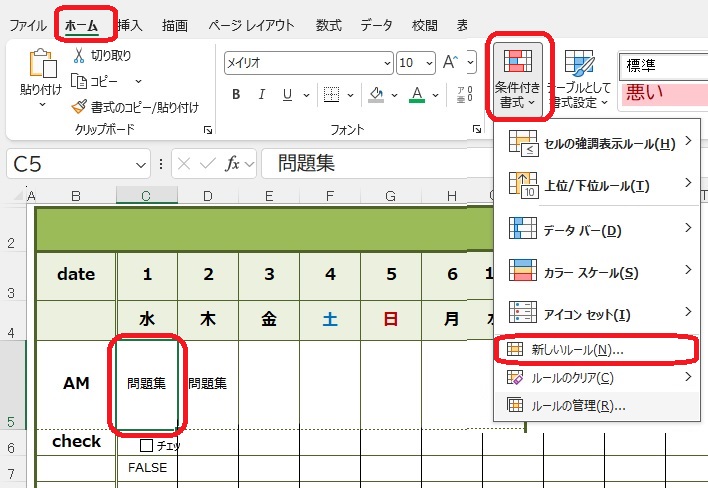Screen dimensions: 708x488
Task: Choose 新しいルール(N)... from the menu
Action: pyautogui.click(x=578, y=350)
